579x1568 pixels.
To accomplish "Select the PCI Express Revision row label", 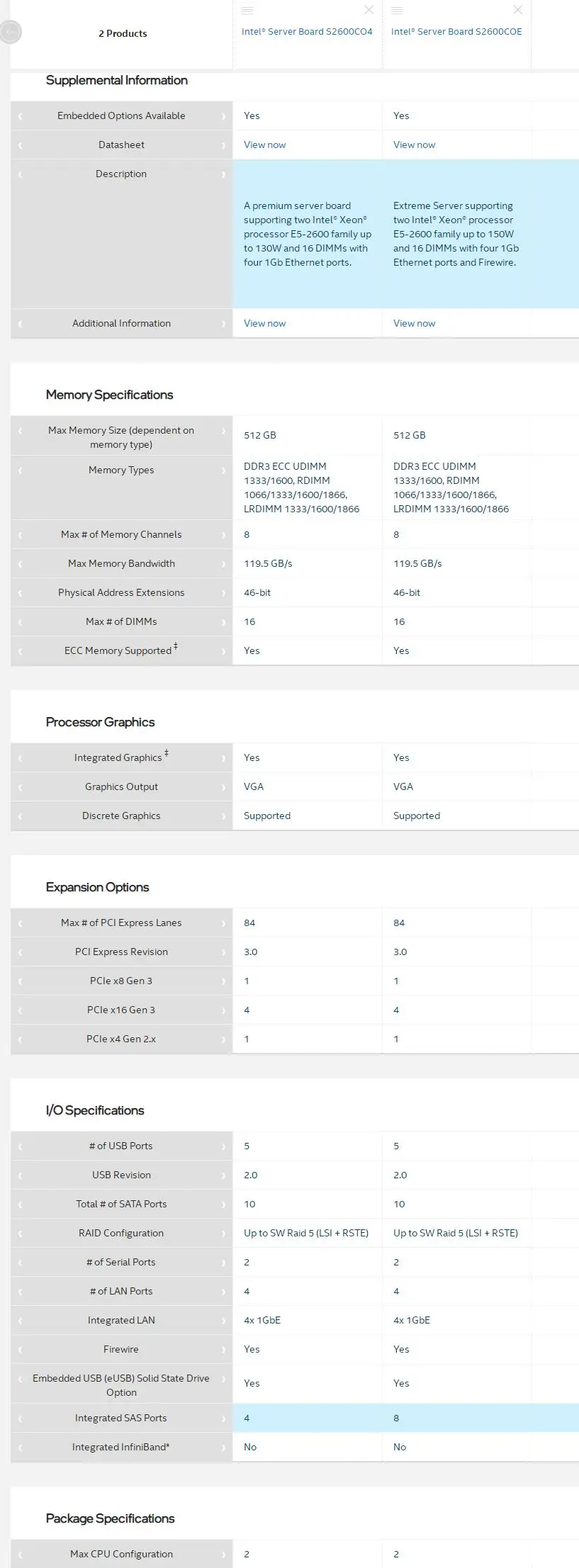I will tap(121, 952).
